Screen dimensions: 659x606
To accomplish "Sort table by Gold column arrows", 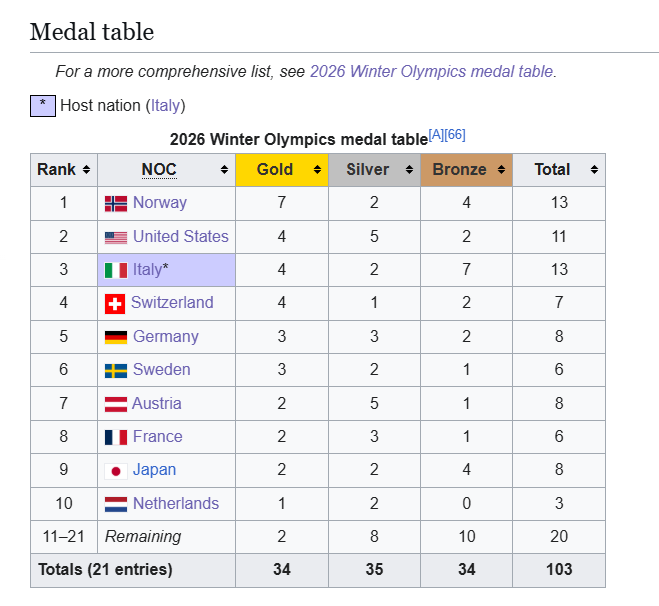I will pyautogui.click(x=317, y=170).
